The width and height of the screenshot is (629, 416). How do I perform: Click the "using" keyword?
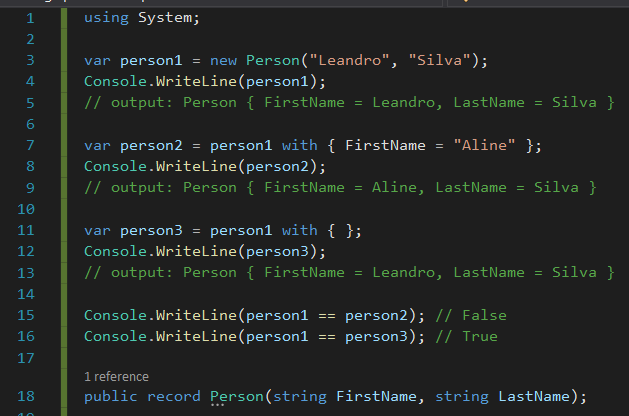tap(104, 17)
